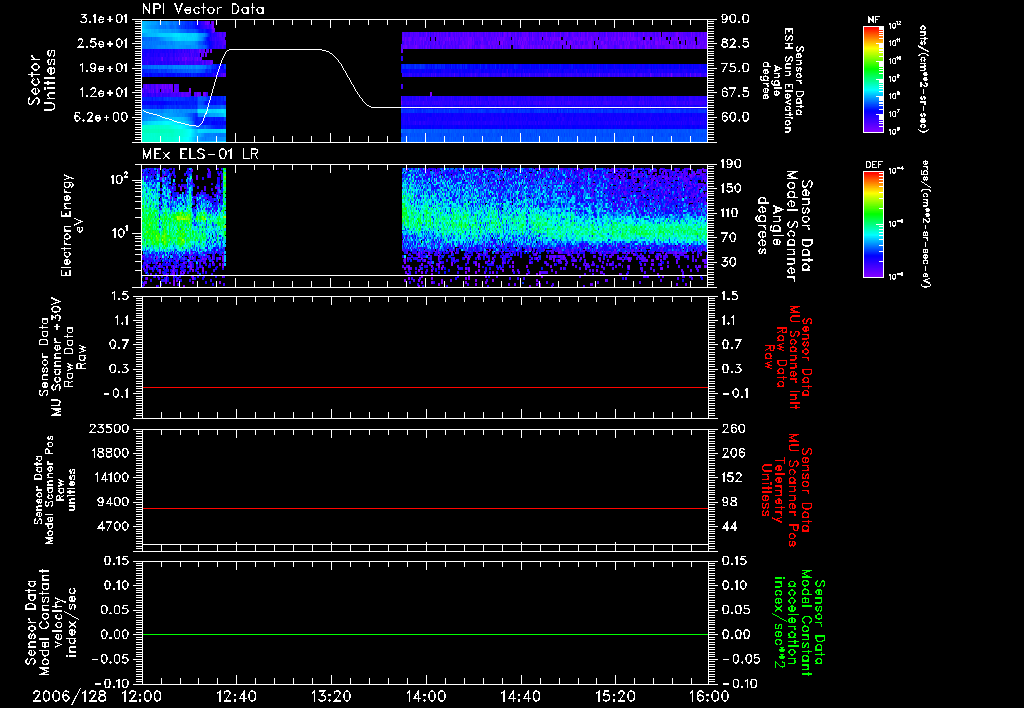Click the '23500' scanner position tick
This screenshot has width=1024, height=708.
coord(111,428)
